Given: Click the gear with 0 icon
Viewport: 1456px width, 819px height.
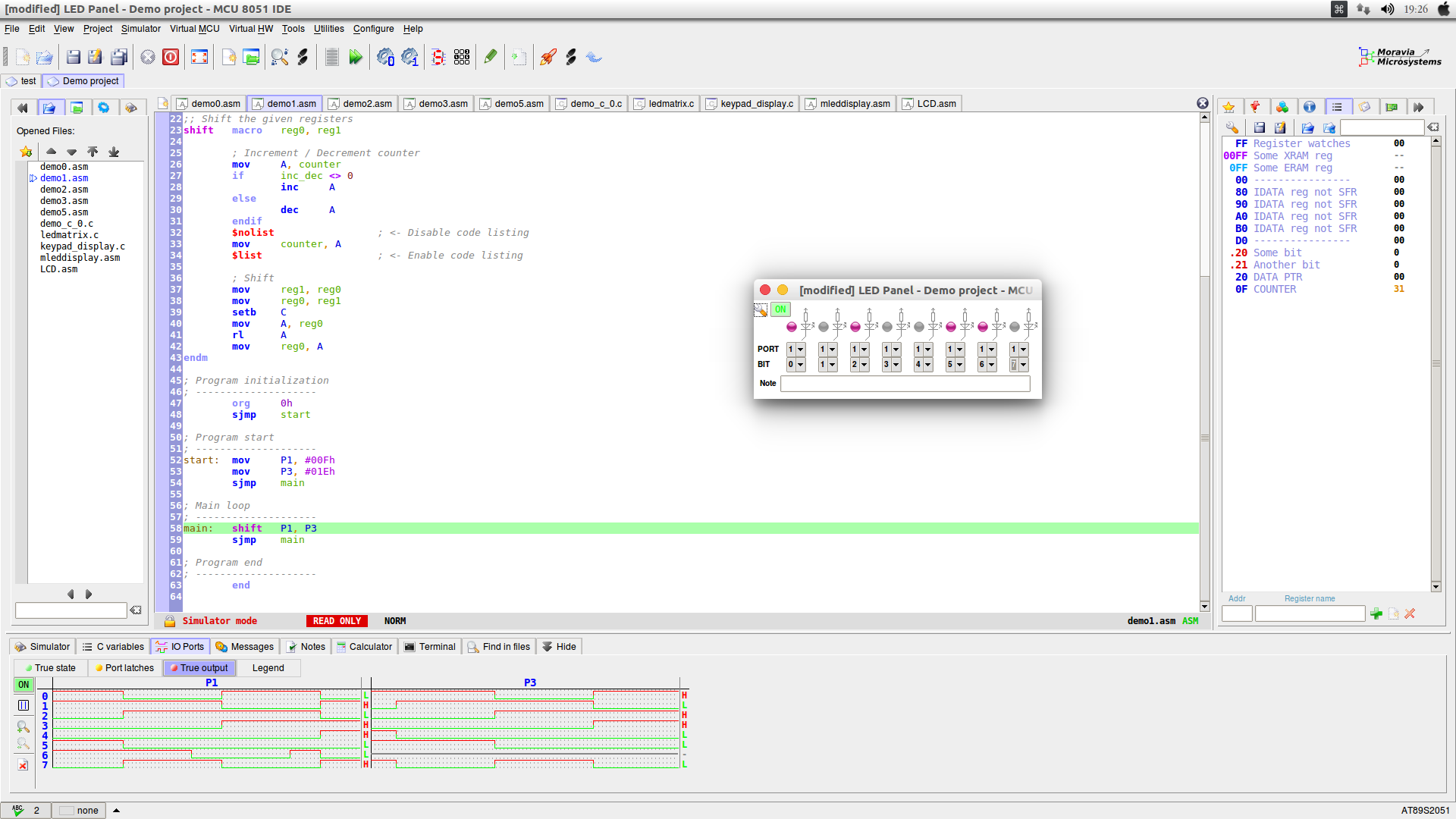Looking at the screenshot, I should pyautogui.click(x=385, y=57).
